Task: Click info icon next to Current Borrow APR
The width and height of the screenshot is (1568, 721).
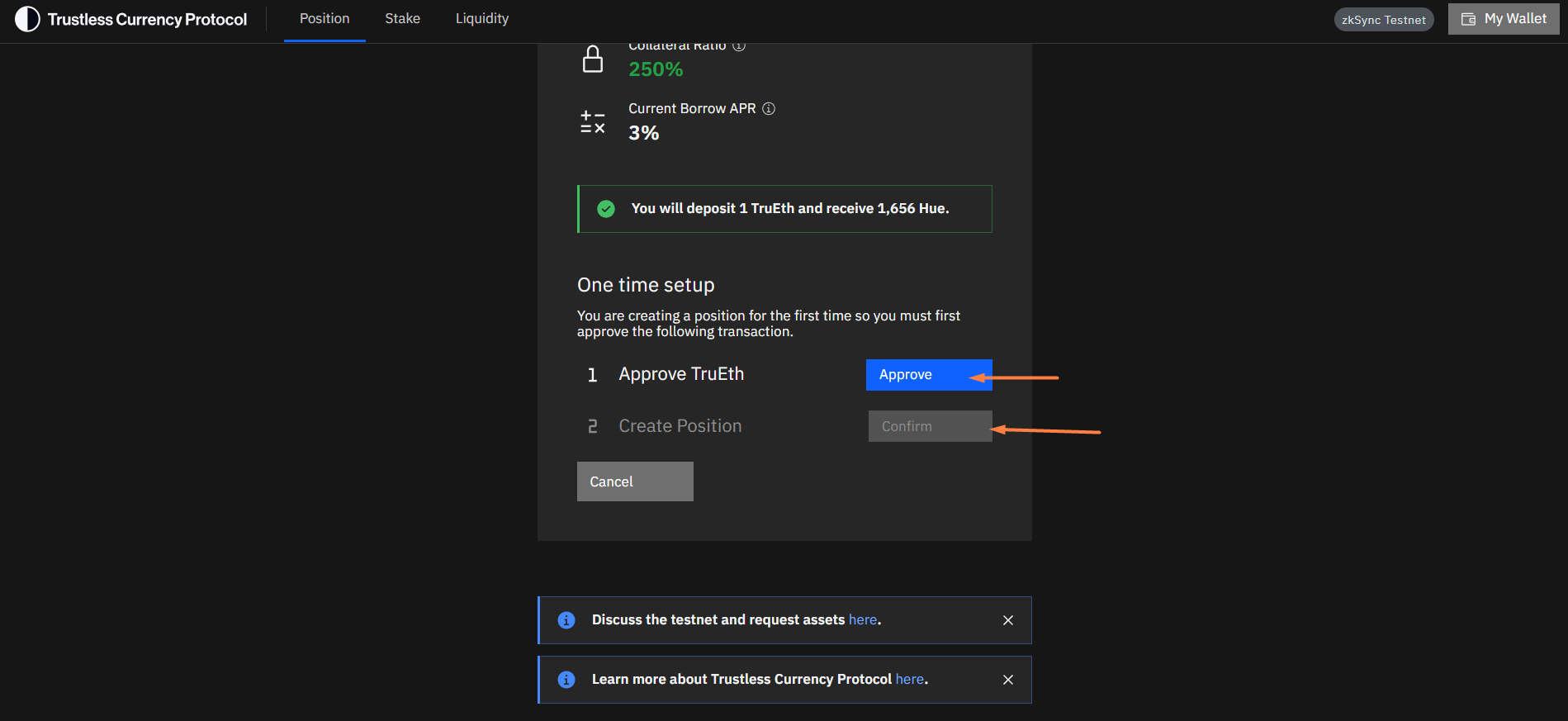Action: point(769,109)
